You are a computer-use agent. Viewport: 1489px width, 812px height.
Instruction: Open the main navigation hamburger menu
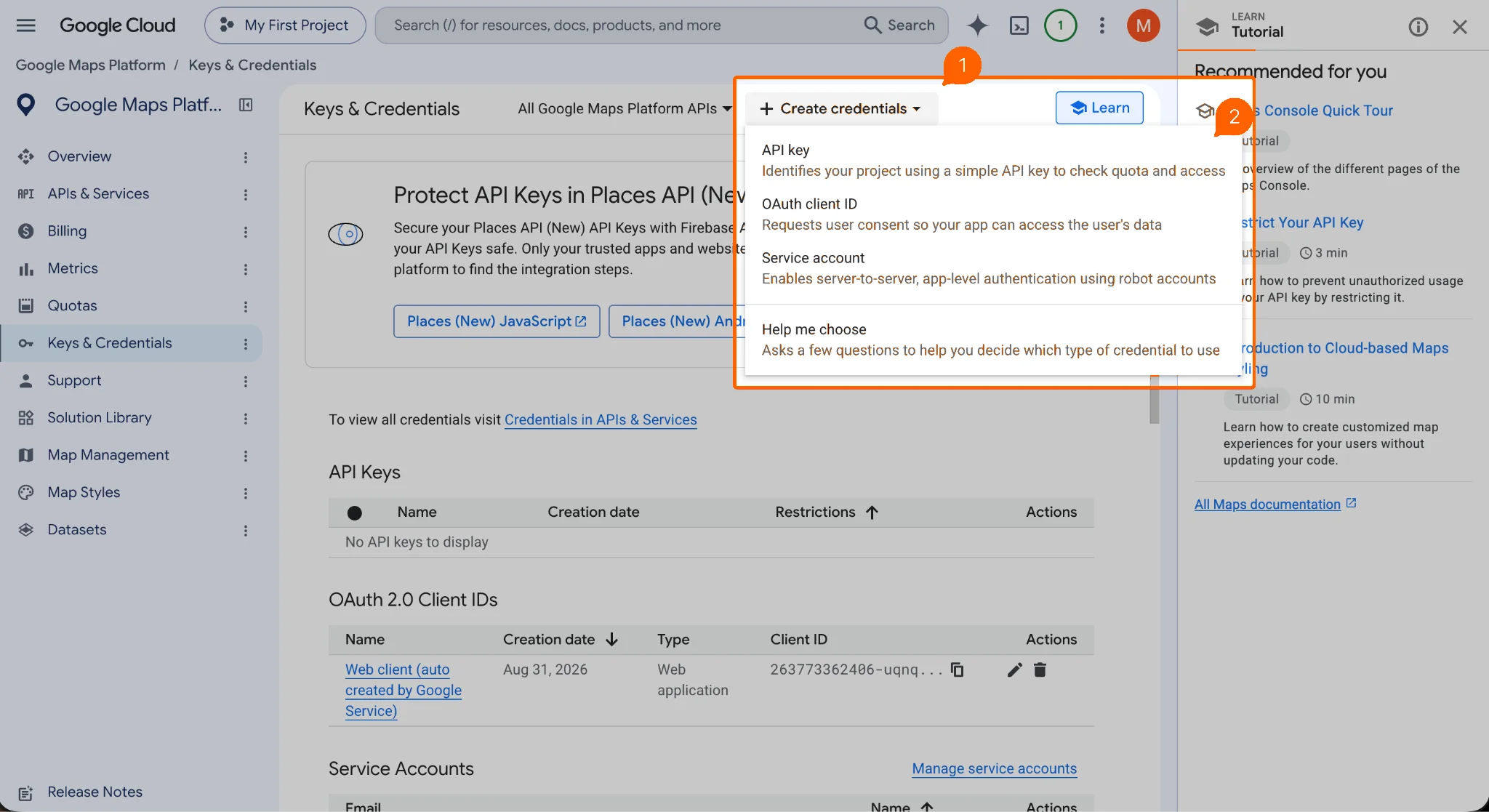tap(26, 25)
